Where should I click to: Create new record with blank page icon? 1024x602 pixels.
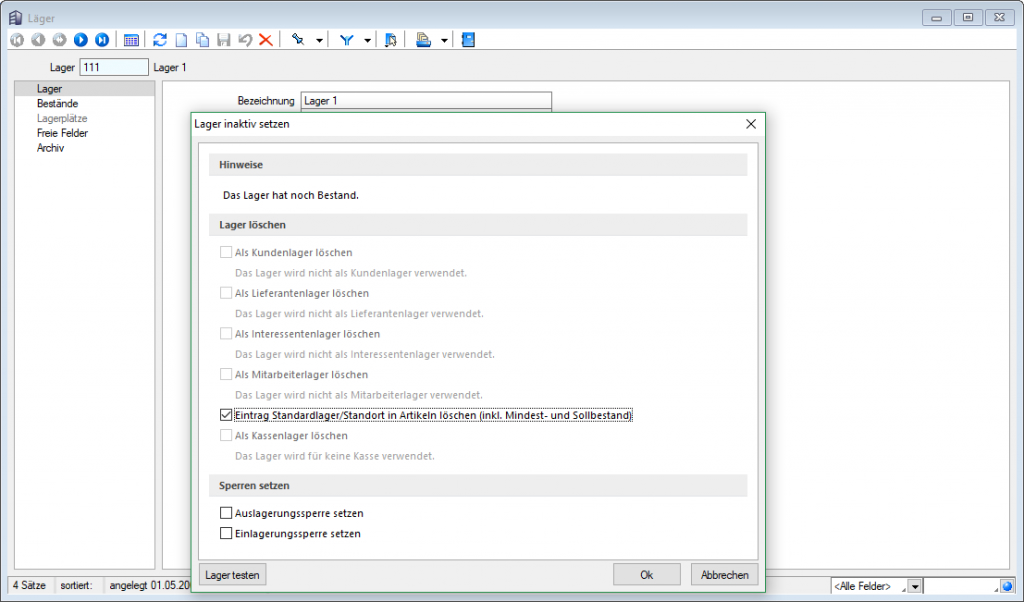pos(182,40)
